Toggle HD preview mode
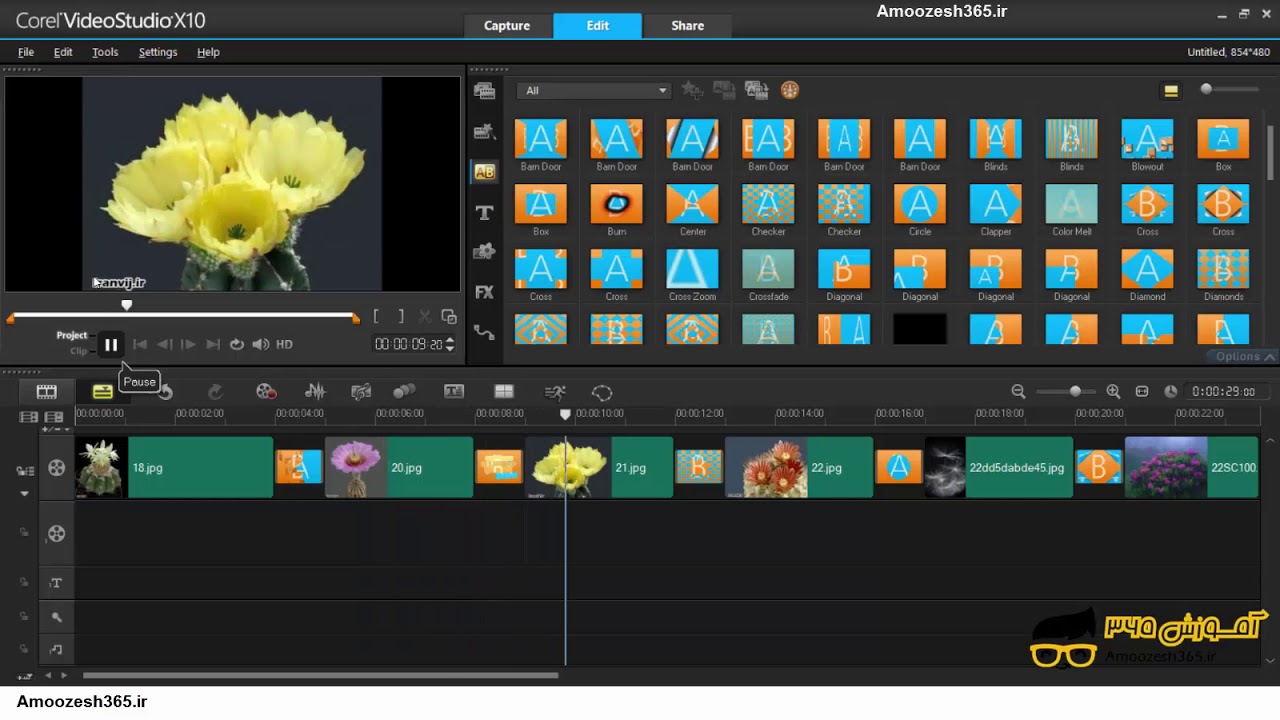The width and height of the screenshot is (1280, 720). 284,344
